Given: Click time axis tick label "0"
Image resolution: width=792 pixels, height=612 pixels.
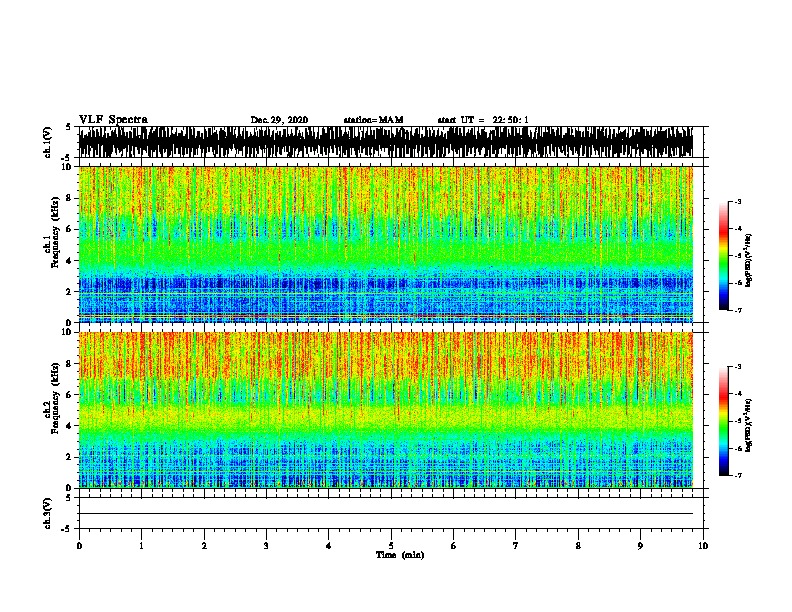Looking at the screenshot, I should tap(79, 546).
